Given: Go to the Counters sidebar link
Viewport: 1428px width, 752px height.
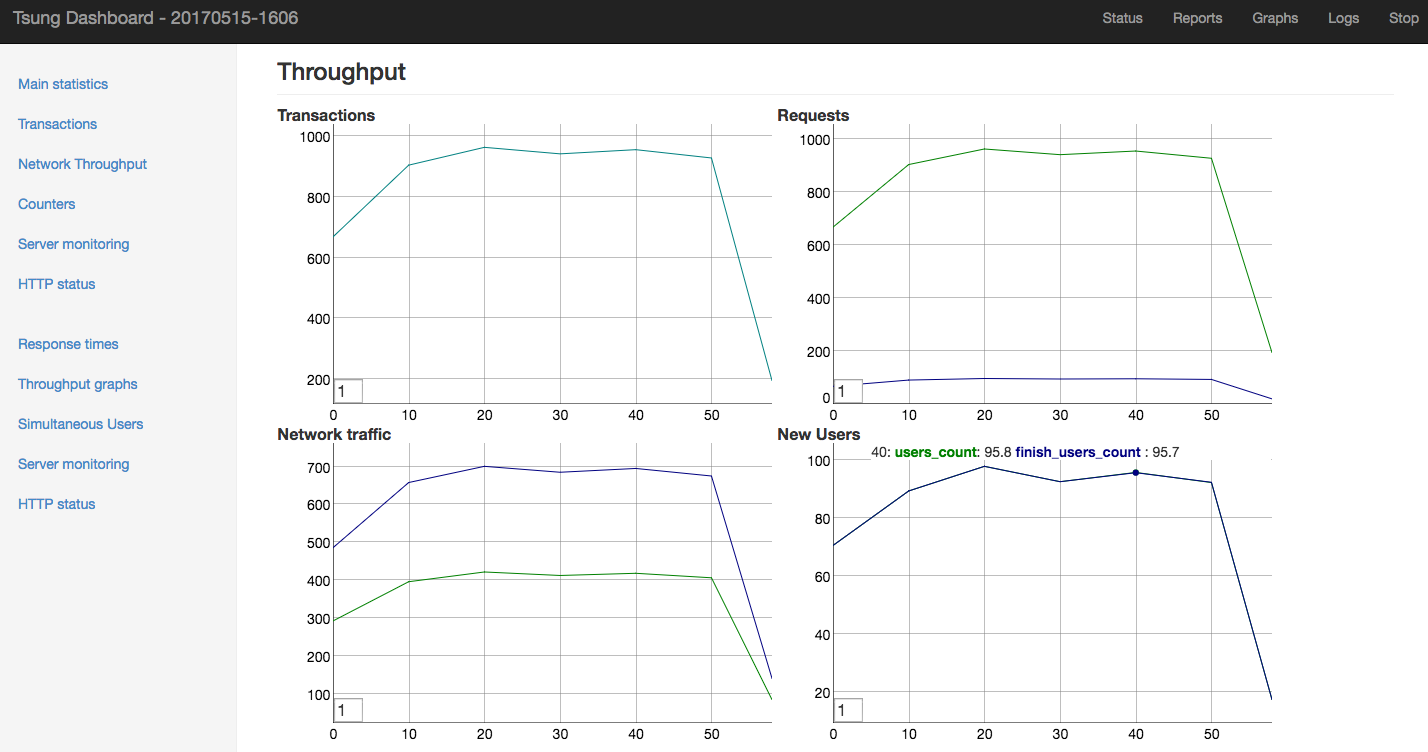Looking at the screenshot, I should 47,204.
